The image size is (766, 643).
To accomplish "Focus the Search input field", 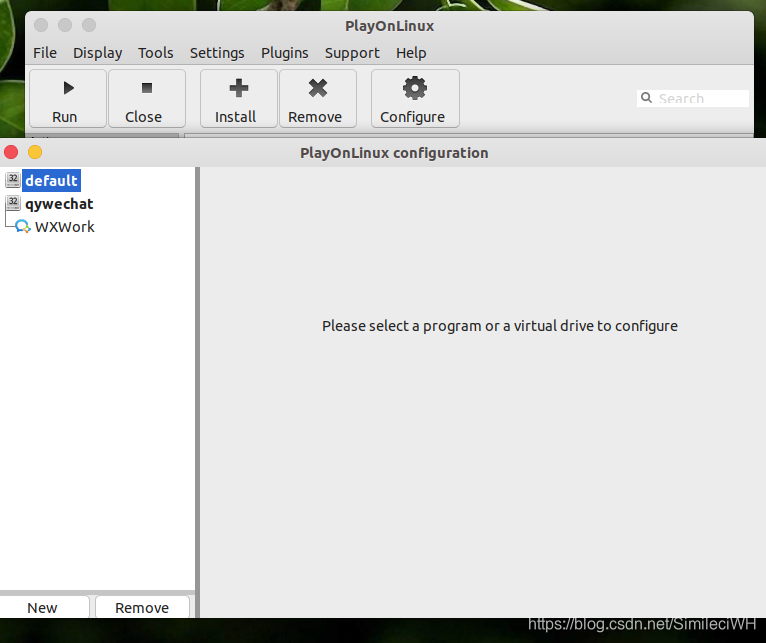I will click(693, 98).
